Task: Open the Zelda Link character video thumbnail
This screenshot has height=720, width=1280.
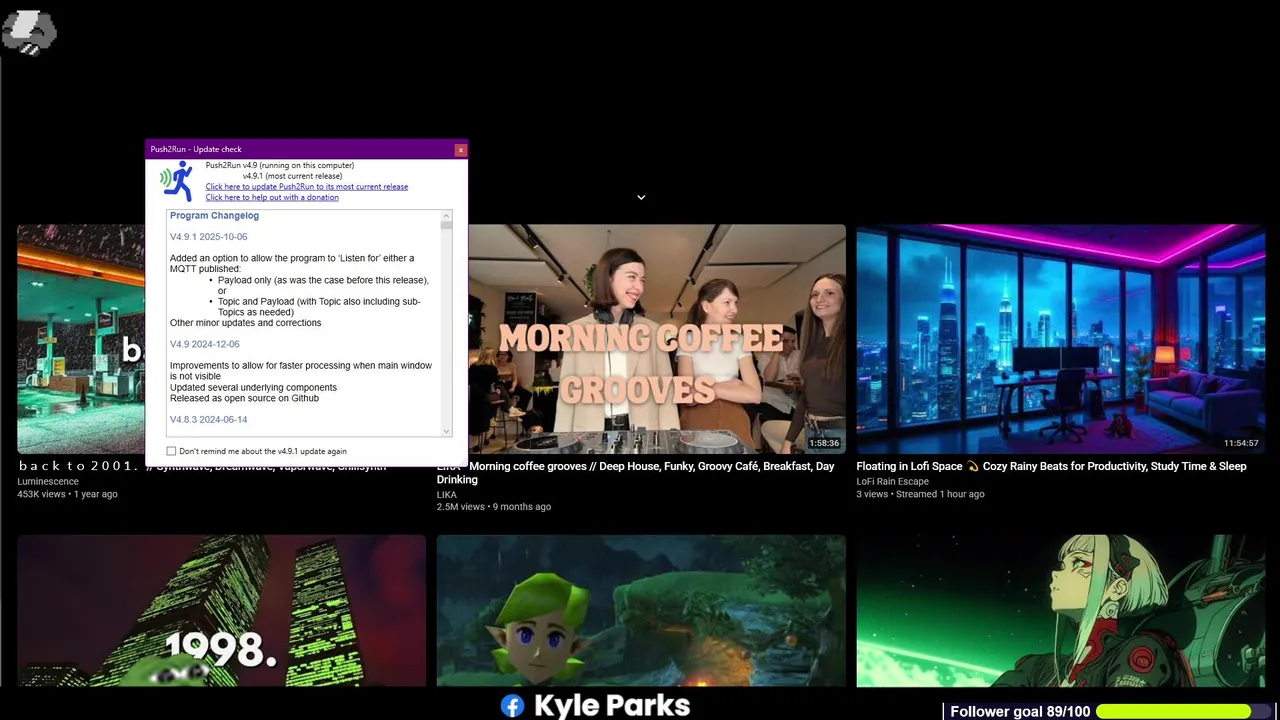Action: (x=641, y=611)
